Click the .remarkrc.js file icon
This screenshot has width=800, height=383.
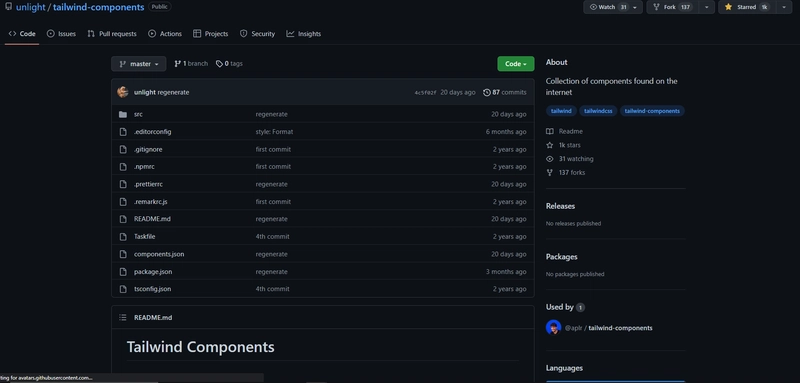pyautogui.click(x=122, y=201)
